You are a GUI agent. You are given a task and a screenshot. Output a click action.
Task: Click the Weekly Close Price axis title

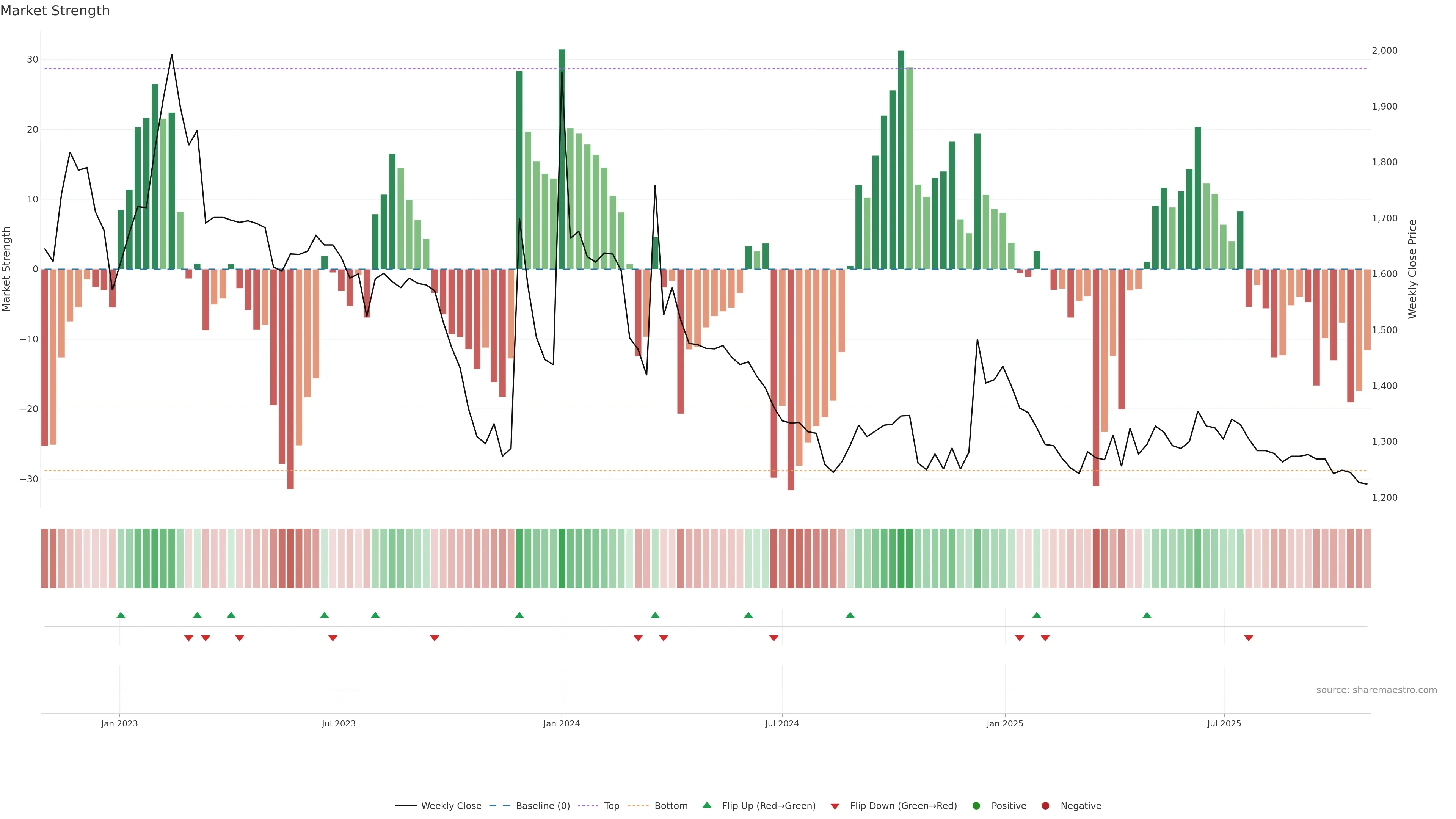point(1412,269)
